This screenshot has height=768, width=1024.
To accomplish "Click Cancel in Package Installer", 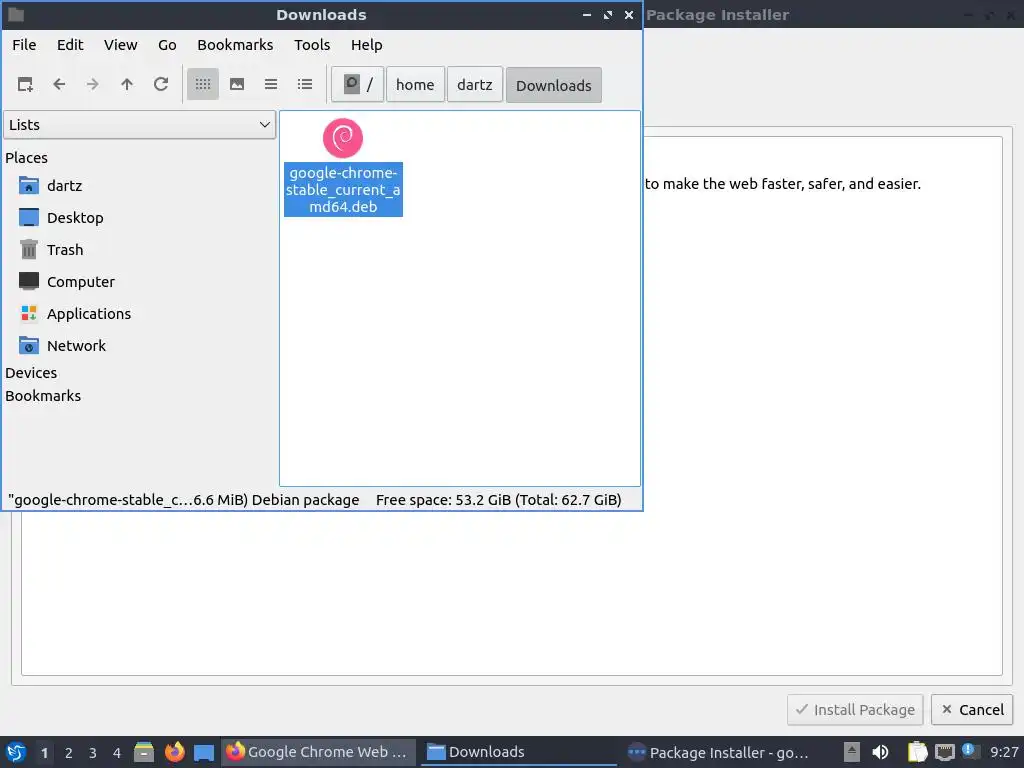I will tap(972, 710).
